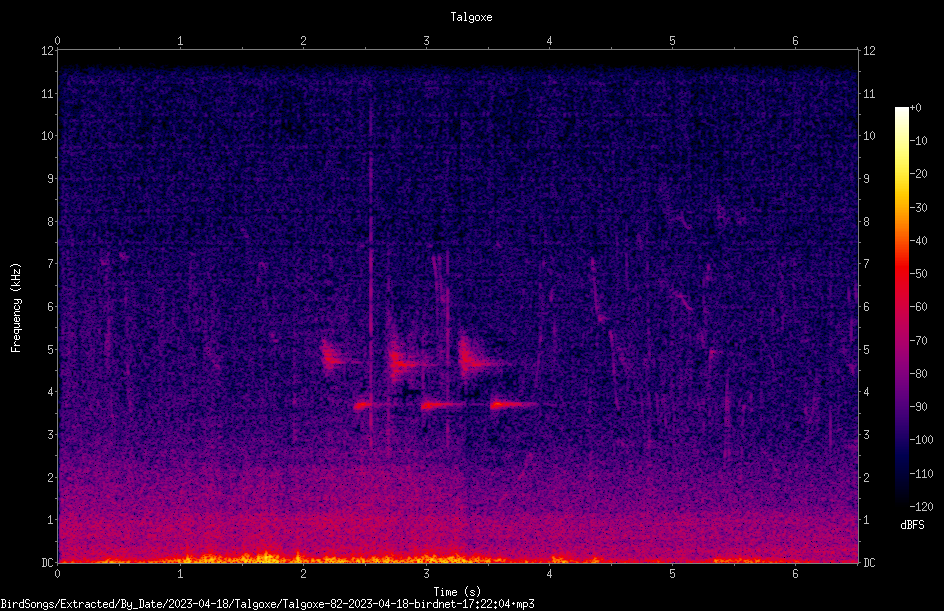This screenshot has width=944, height=611.
Task: Click the 3 second tick on bottom axis
Action: coord(426,574)
